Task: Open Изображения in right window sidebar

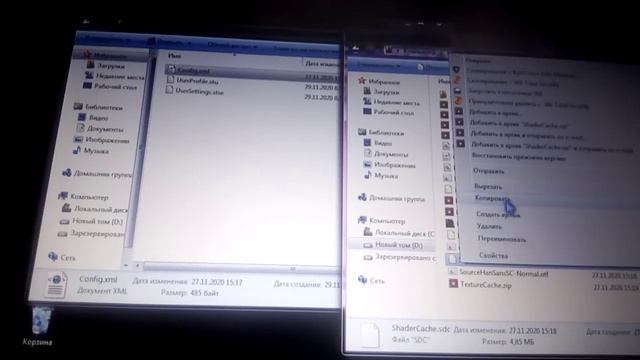Action: [x=389, y=165]
